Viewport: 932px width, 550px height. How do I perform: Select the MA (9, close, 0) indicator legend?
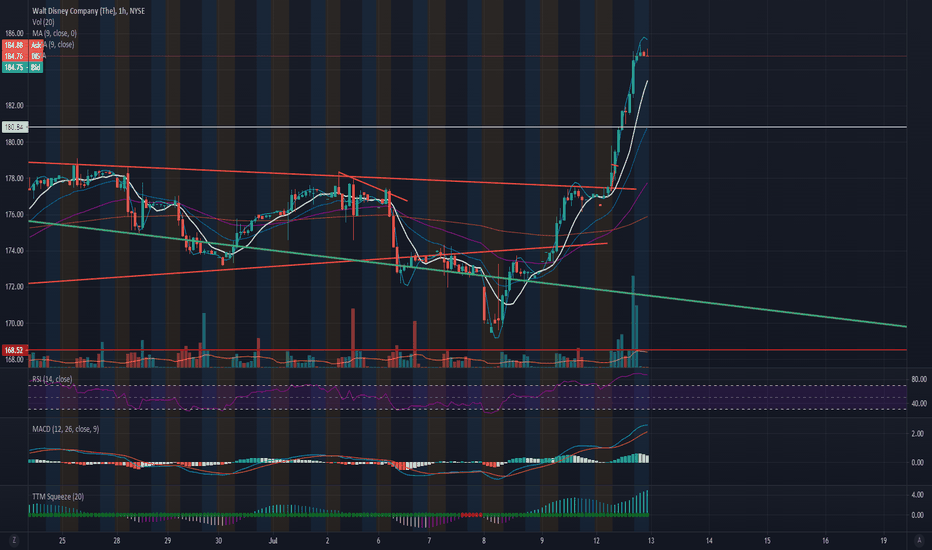click(54, 33)
